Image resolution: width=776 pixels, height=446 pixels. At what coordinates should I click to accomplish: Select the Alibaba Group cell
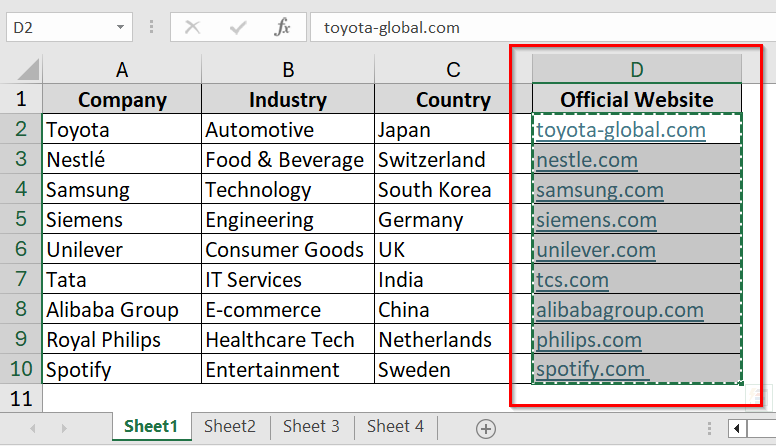(x=122, y=309)
